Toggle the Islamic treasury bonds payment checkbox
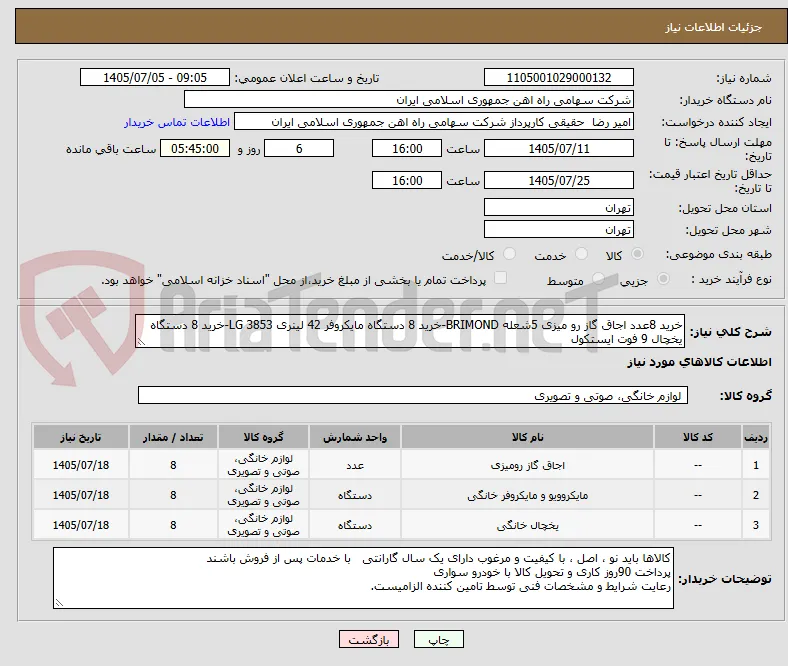 501,278
